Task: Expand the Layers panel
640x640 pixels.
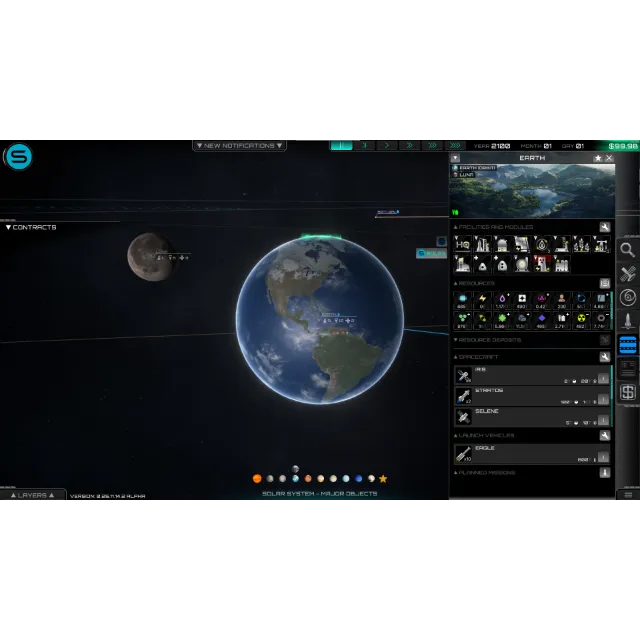Action: pyautogui.click(x=32, y=495)
